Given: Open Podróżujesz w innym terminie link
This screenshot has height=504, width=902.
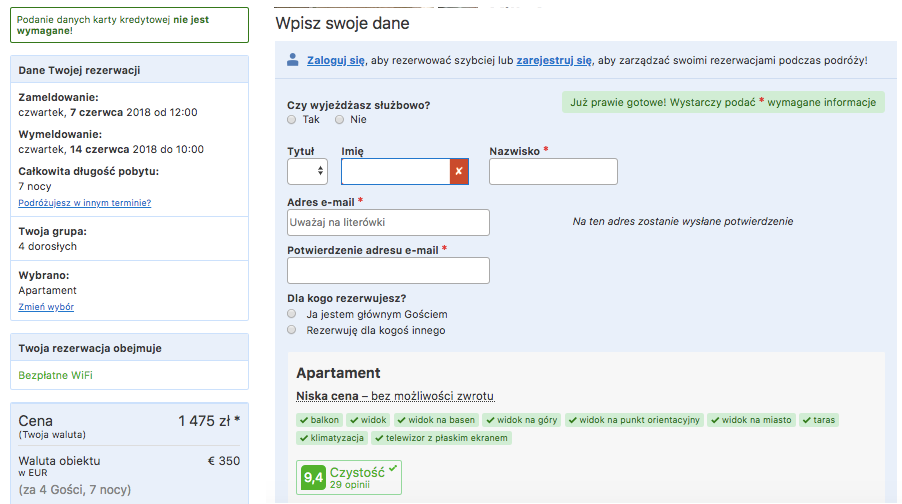Looking at the screenshot, I should tap(85, 203).
